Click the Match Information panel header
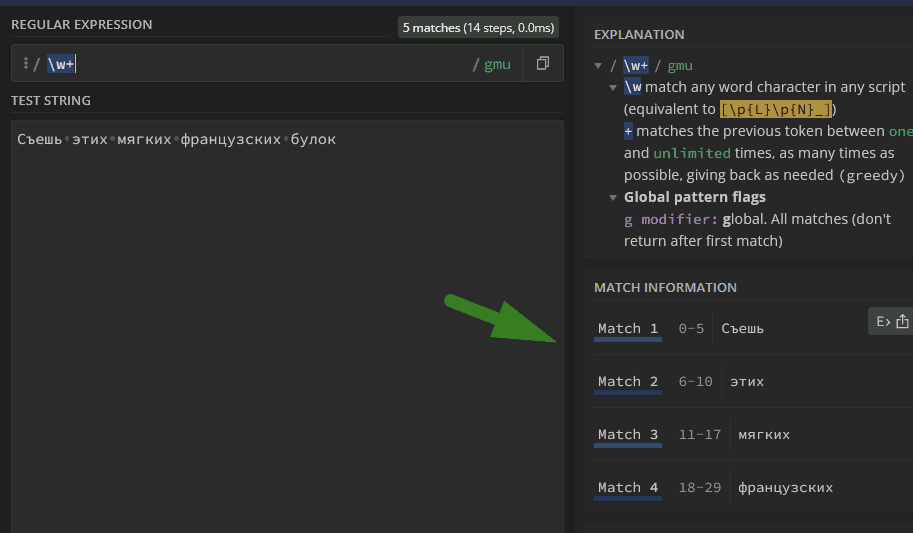Screen dimensions: 913x533 (665, 288)
